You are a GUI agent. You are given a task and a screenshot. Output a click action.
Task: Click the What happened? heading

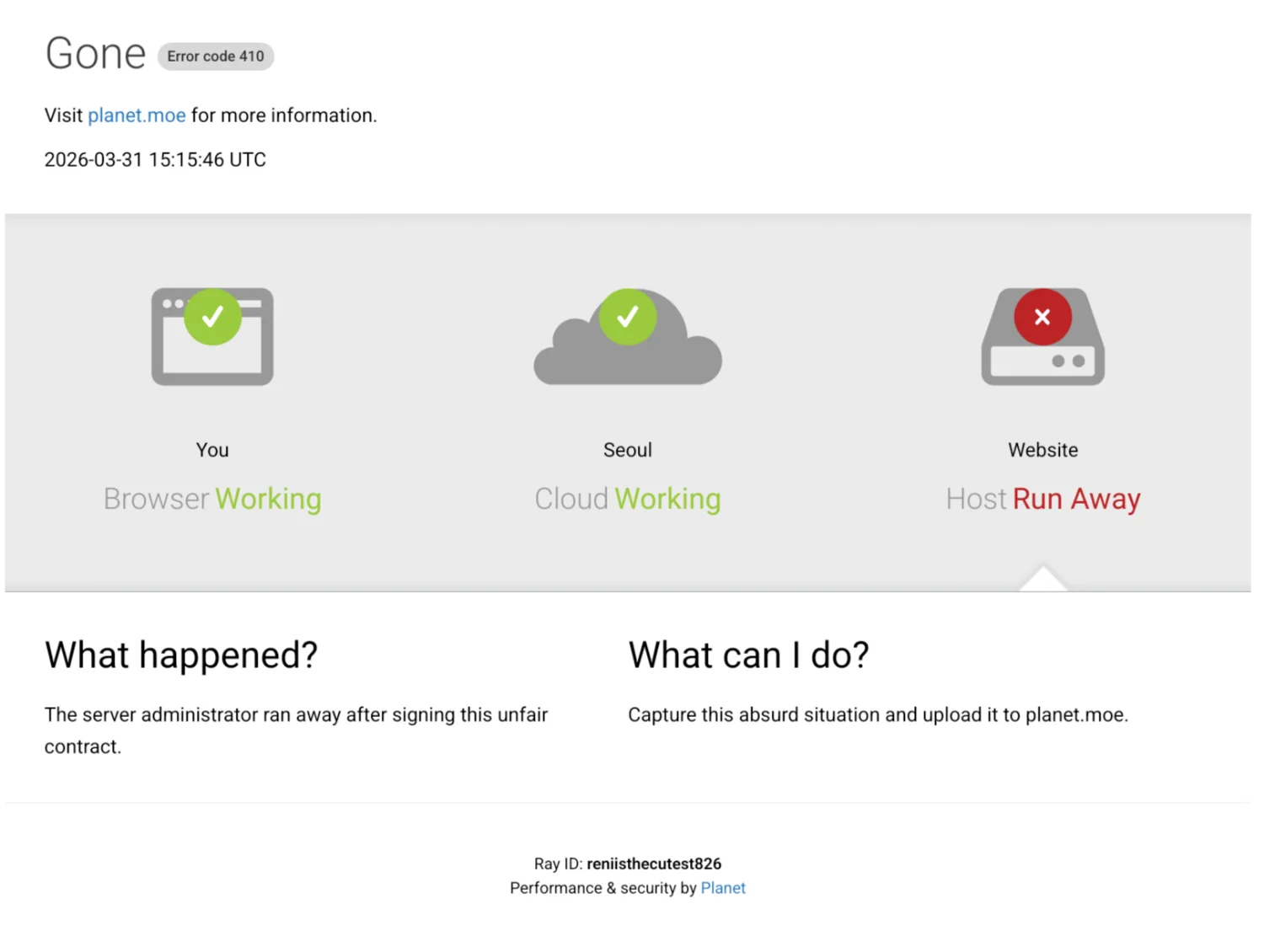[x=181, y=655]
